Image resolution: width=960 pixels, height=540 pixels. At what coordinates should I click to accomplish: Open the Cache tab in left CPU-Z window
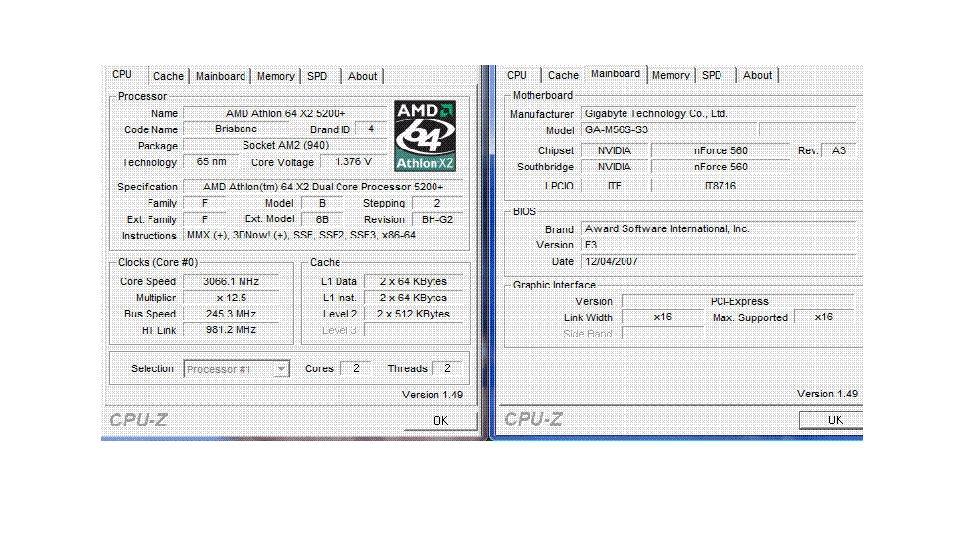click(x=168, y=76)
